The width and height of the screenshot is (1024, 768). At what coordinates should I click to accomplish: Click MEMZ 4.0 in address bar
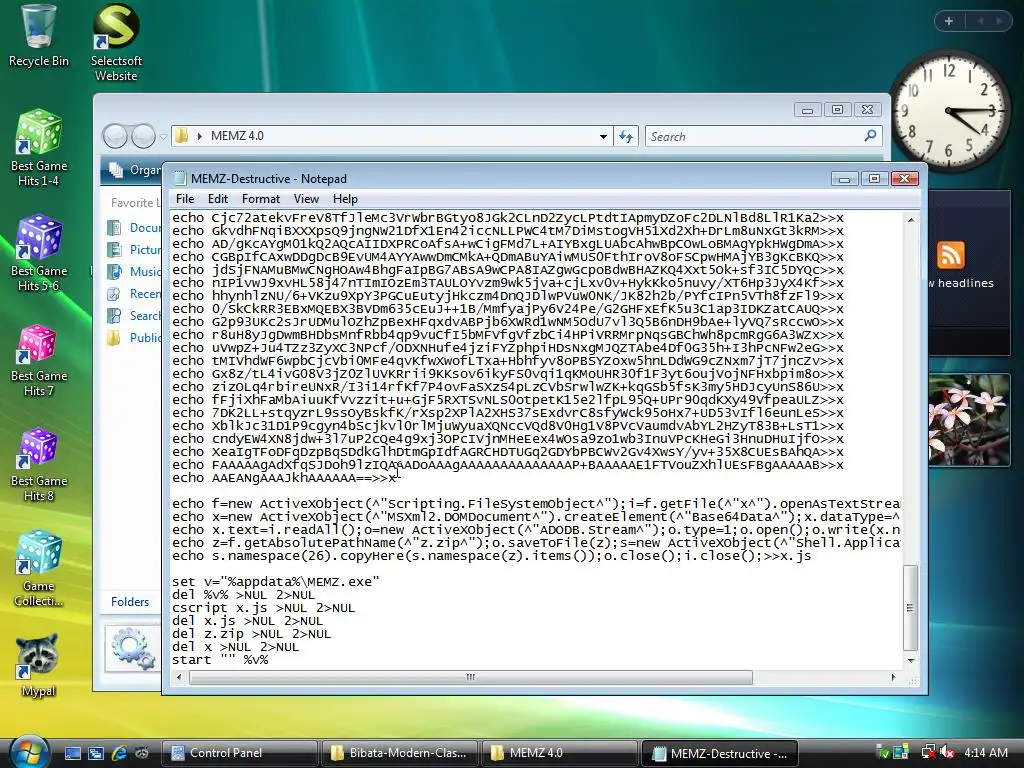(x=237, y=136)
